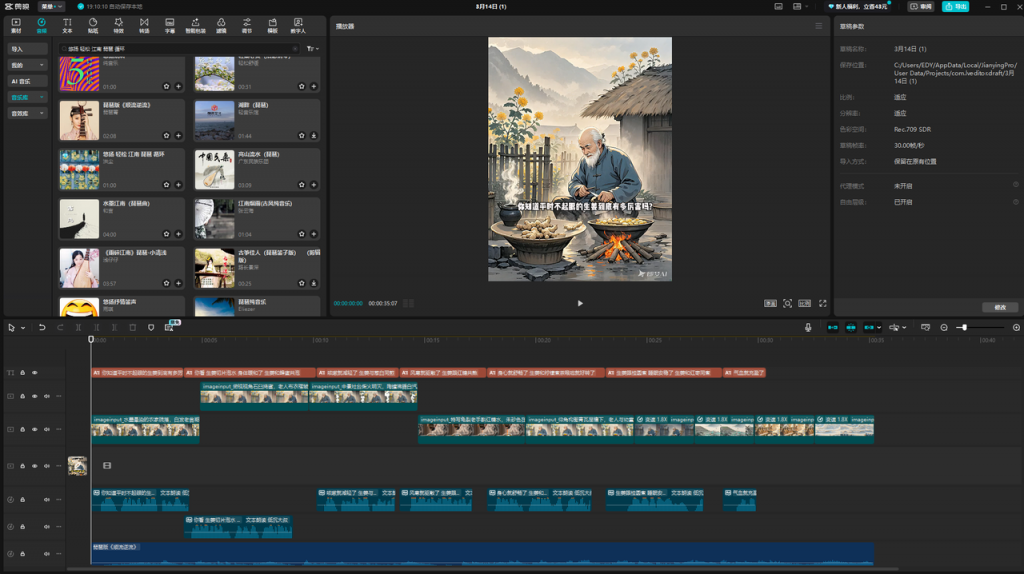Favorite the 江南烟雨 01:04 track

point(302,234)
